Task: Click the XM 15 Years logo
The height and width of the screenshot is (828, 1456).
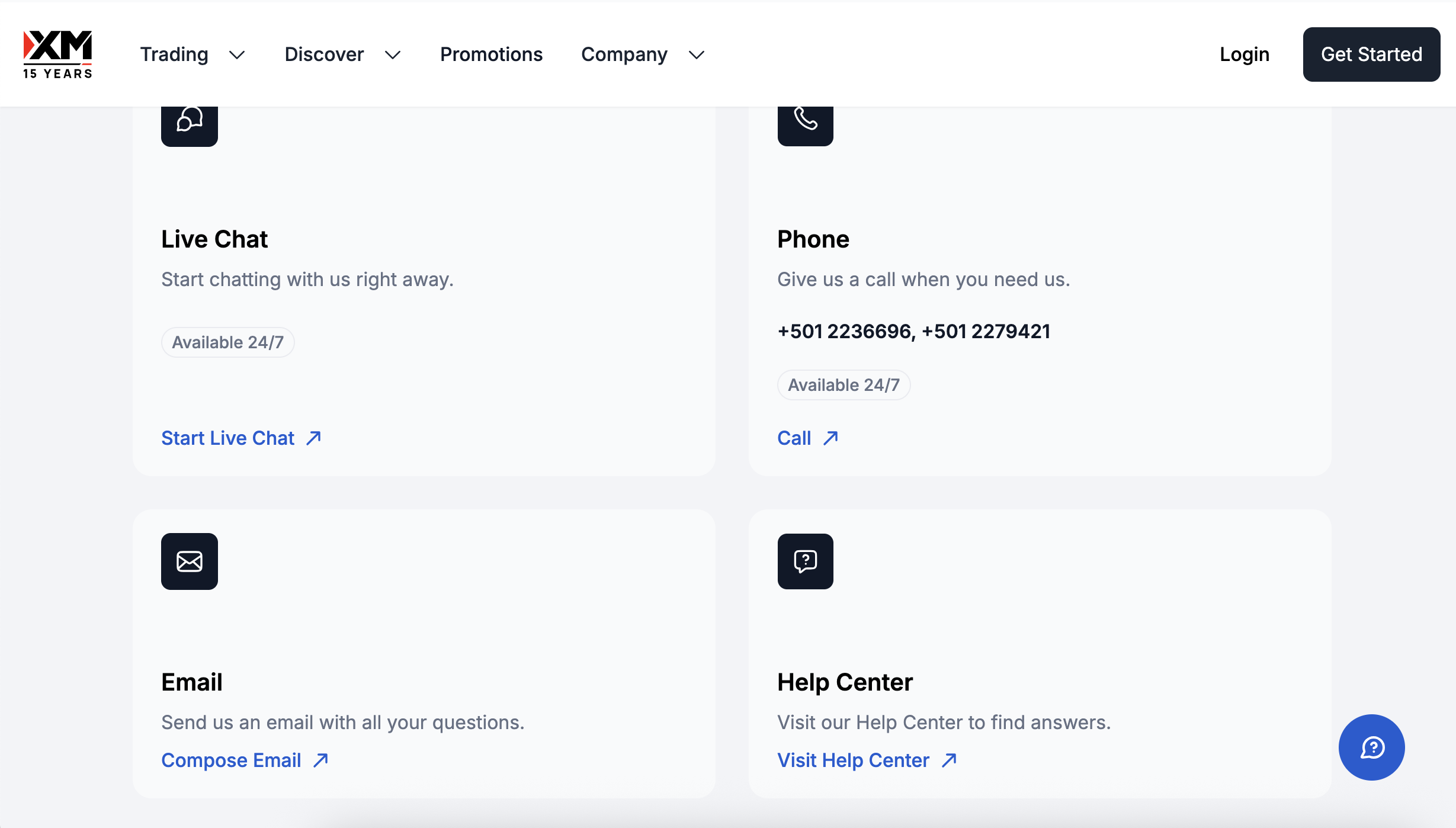Action: tap(57, 54)
